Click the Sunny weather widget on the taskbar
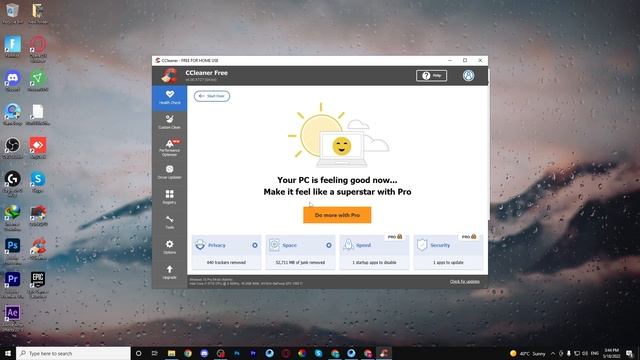 click(528, 353)
